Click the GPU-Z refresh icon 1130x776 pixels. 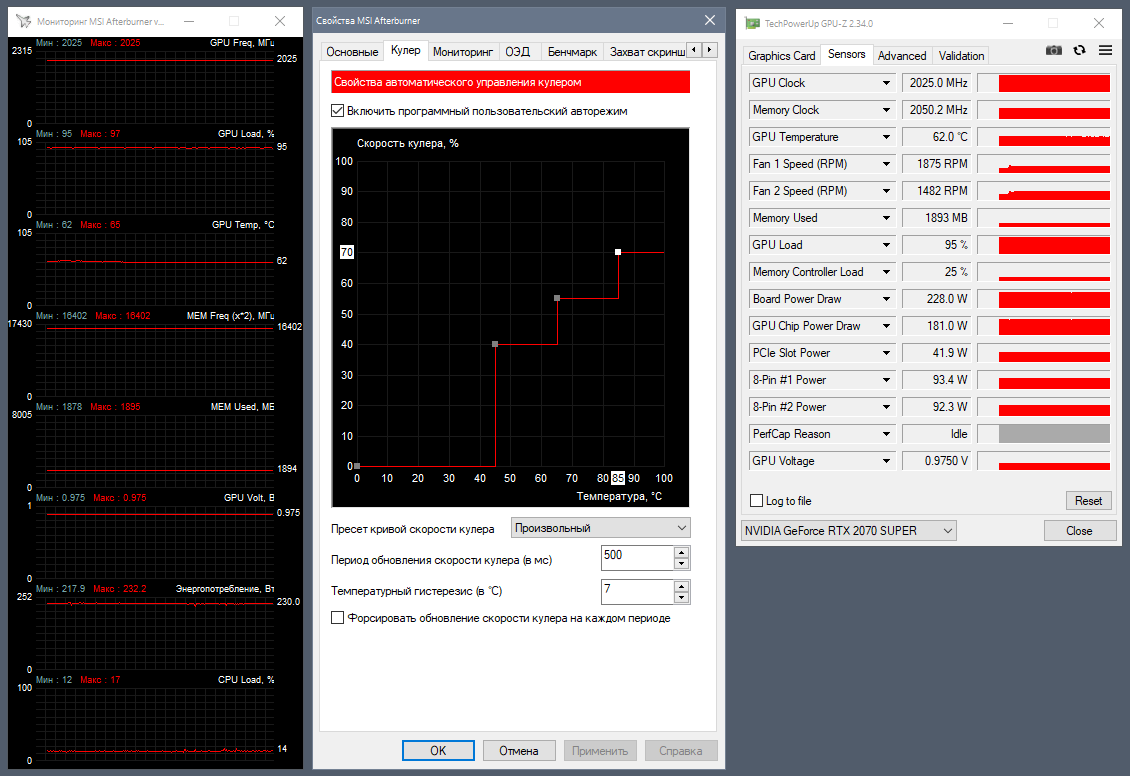coord(1080,50)
